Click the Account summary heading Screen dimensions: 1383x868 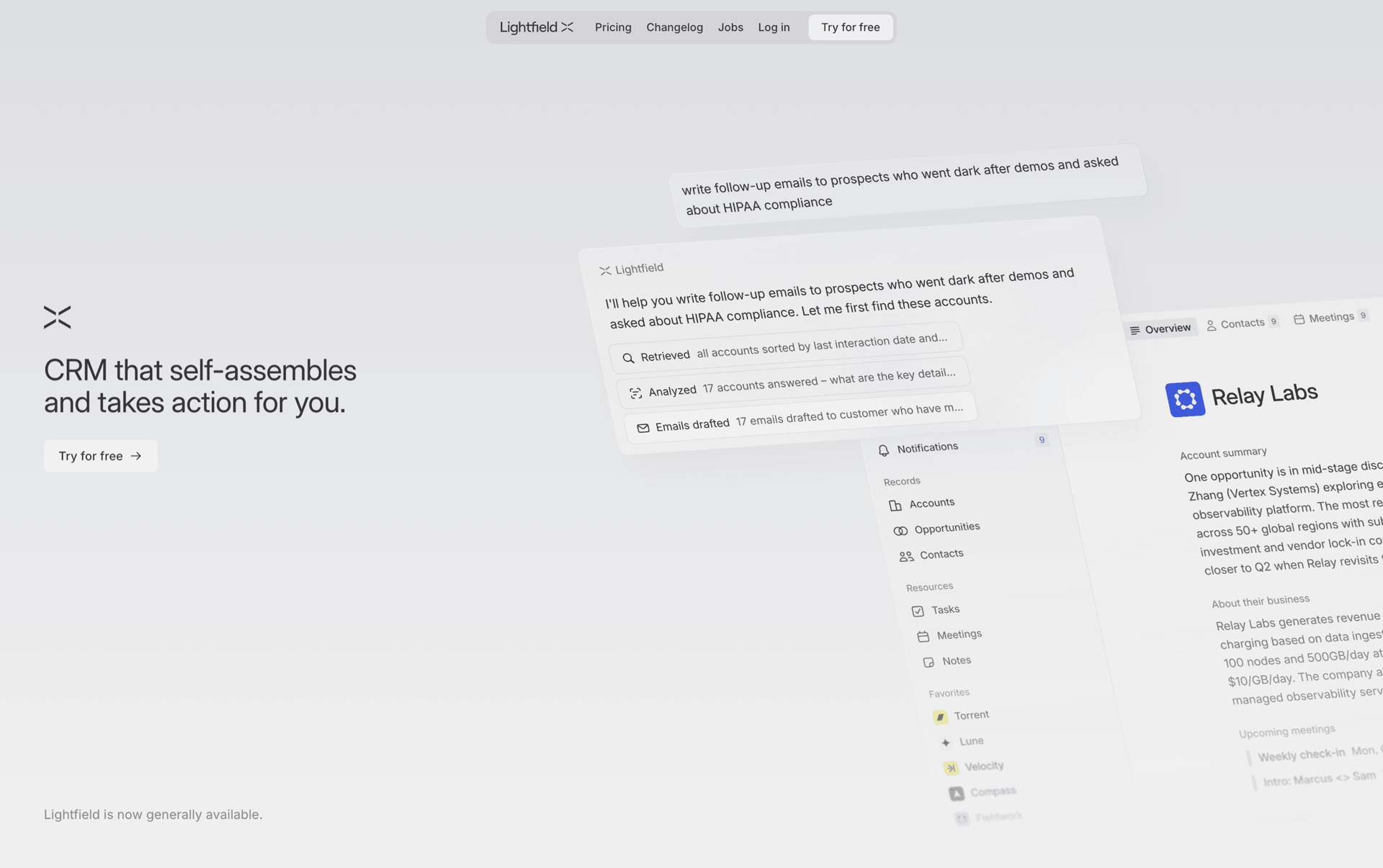pyautogui.click(x=1223, y=452)
